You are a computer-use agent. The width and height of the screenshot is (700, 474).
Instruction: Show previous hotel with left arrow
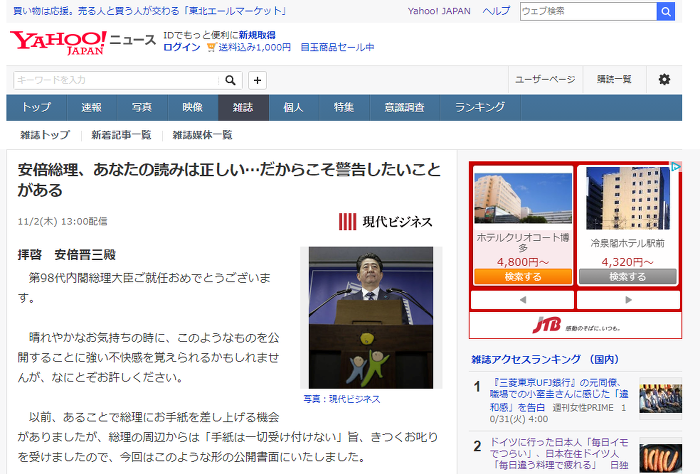point(522,300)
